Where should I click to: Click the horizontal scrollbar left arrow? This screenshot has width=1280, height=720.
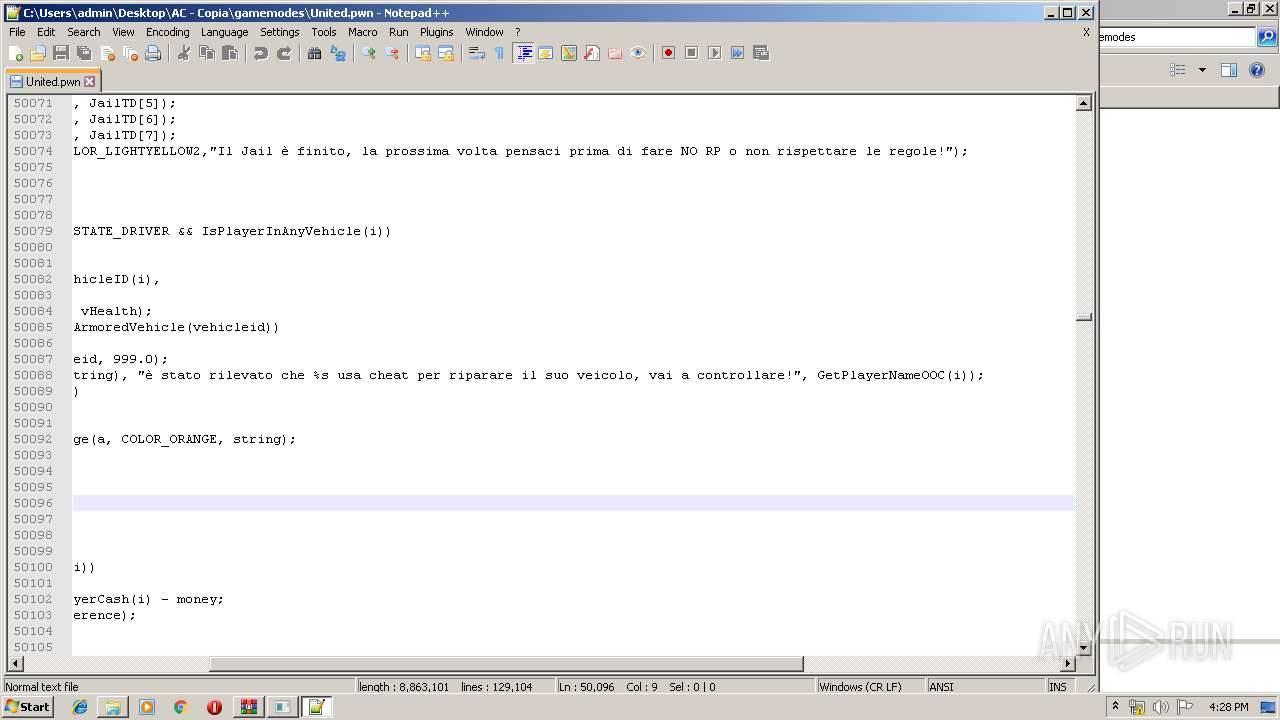[x=15, y=664]
